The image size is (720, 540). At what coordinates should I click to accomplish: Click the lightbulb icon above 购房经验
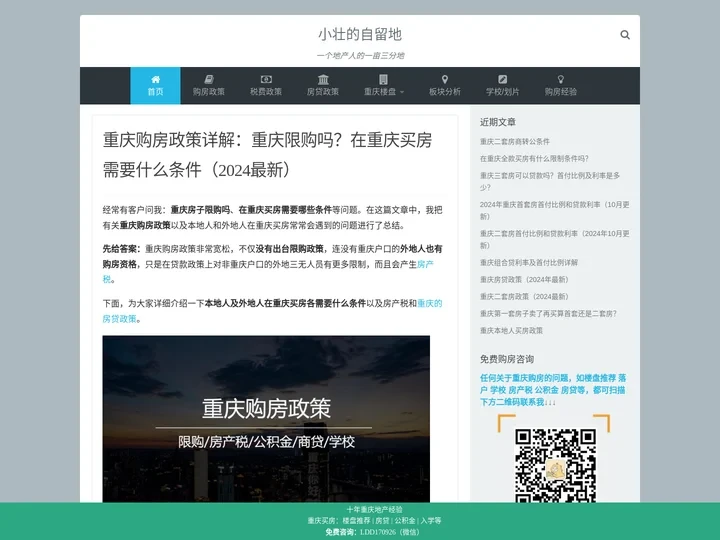pos(560,79)
